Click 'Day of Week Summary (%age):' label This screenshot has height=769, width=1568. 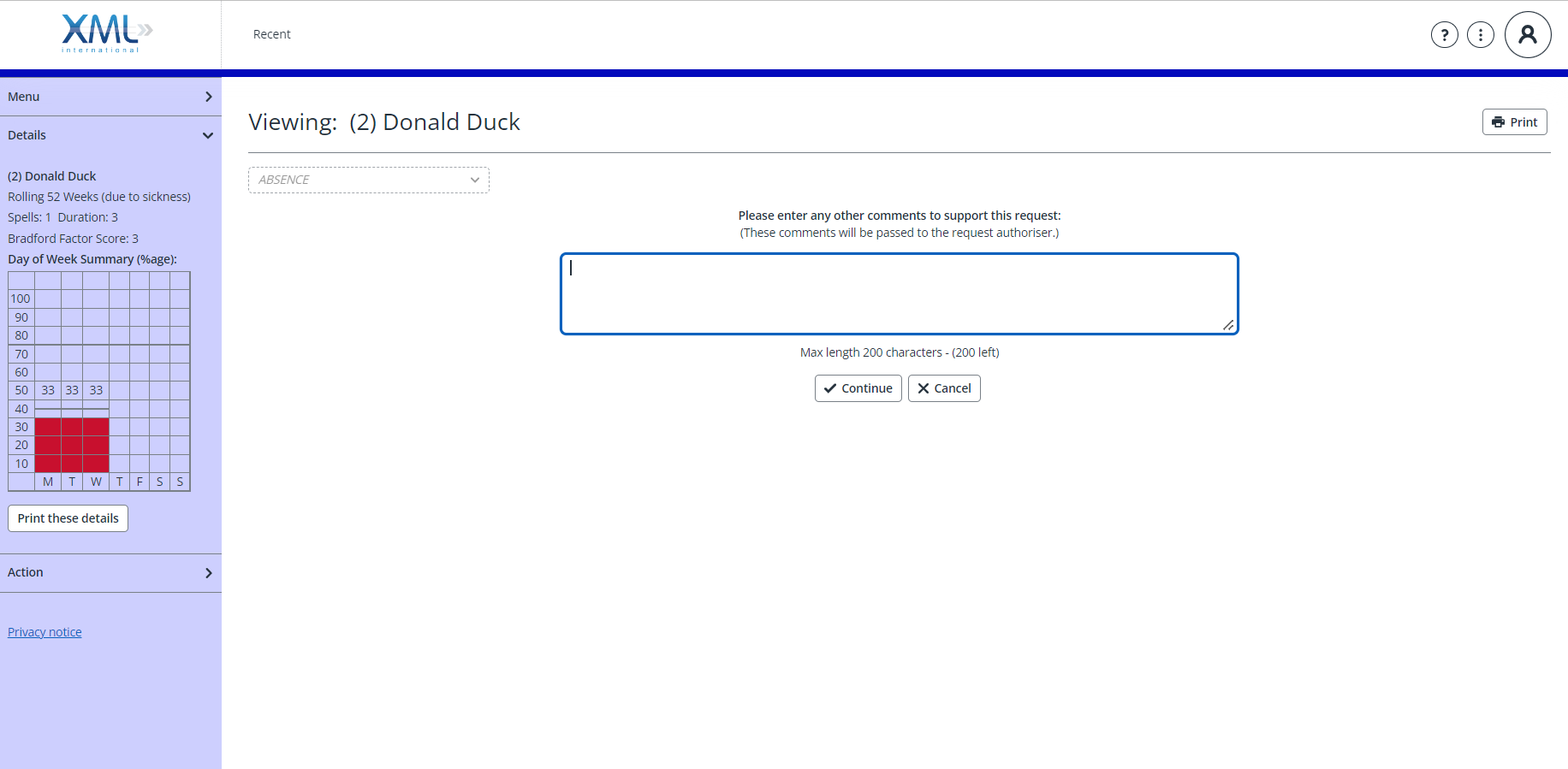92,259
